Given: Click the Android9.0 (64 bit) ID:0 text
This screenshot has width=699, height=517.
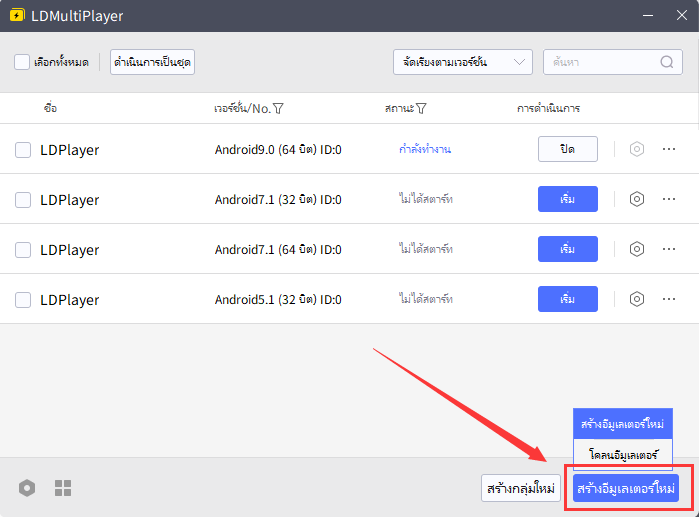Looking at the screenshot, I should [278, 150].
